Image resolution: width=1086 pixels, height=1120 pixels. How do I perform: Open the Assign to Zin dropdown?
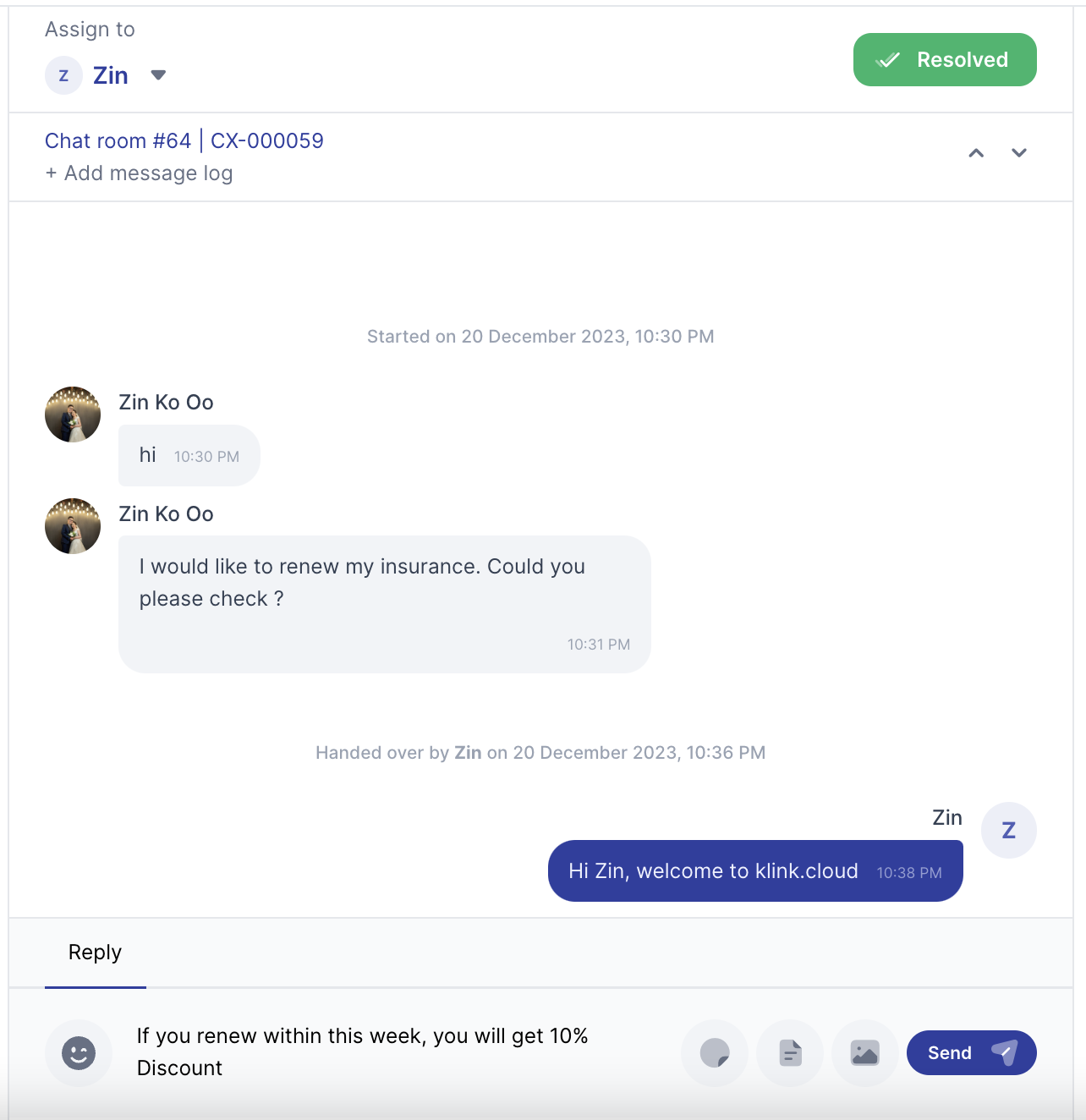point(158,75)
